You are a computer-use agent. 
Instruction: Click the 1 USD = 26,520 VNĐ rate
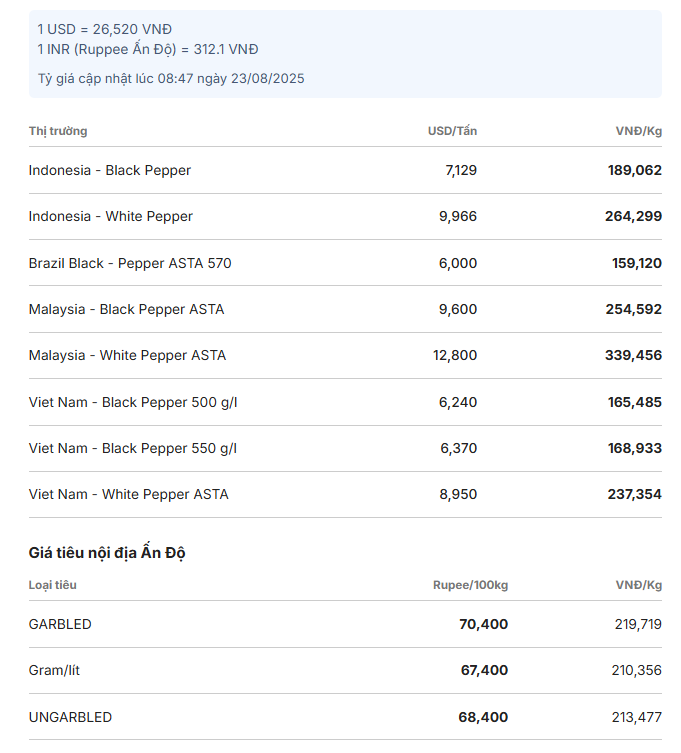coord(105,30)
